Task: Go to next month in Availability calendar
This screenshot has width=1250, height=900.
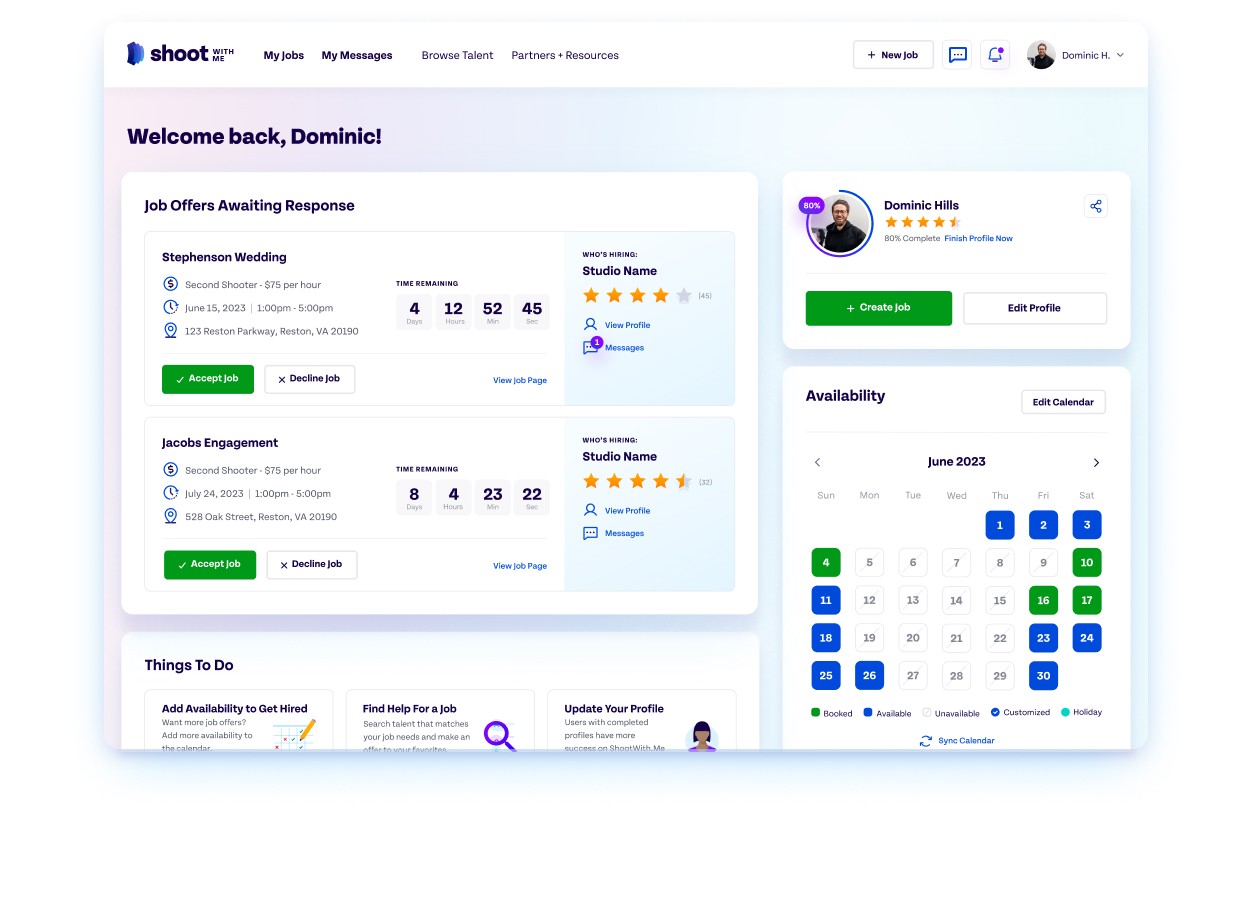Action: point(1096,462)
